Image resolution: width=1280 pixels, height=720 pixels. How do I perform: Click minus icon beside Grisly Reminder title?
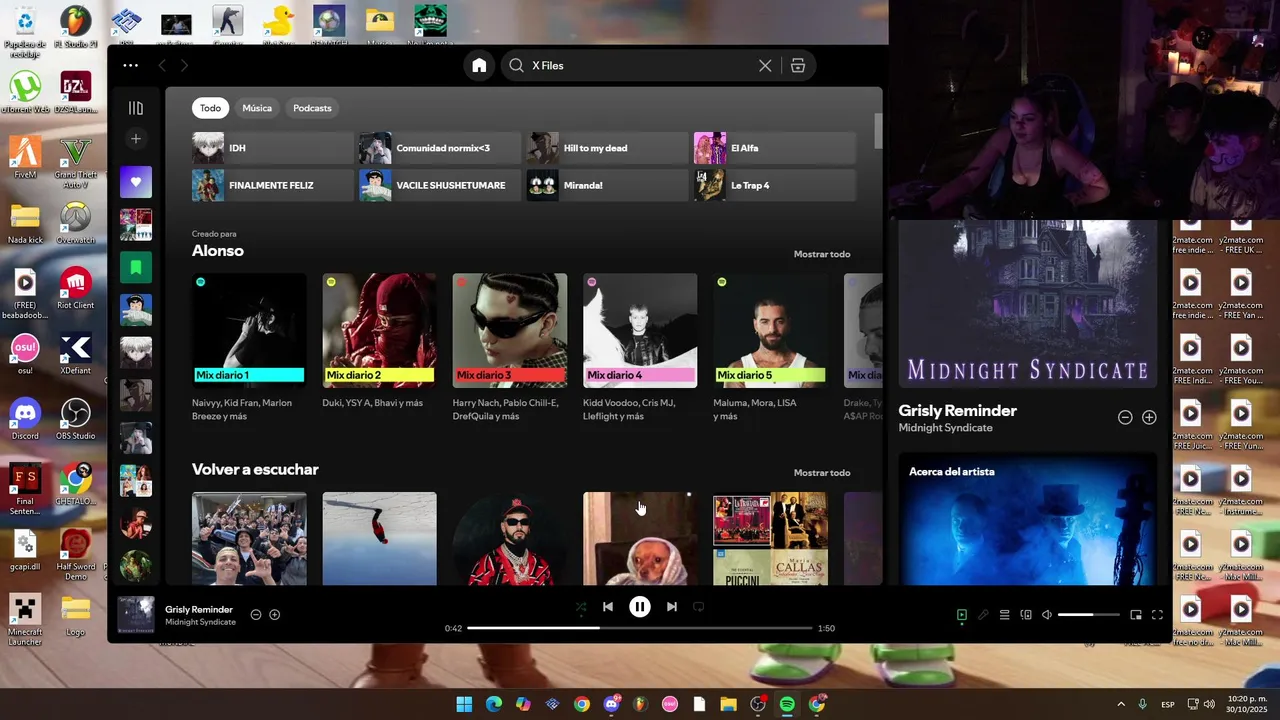[1125, 417]
